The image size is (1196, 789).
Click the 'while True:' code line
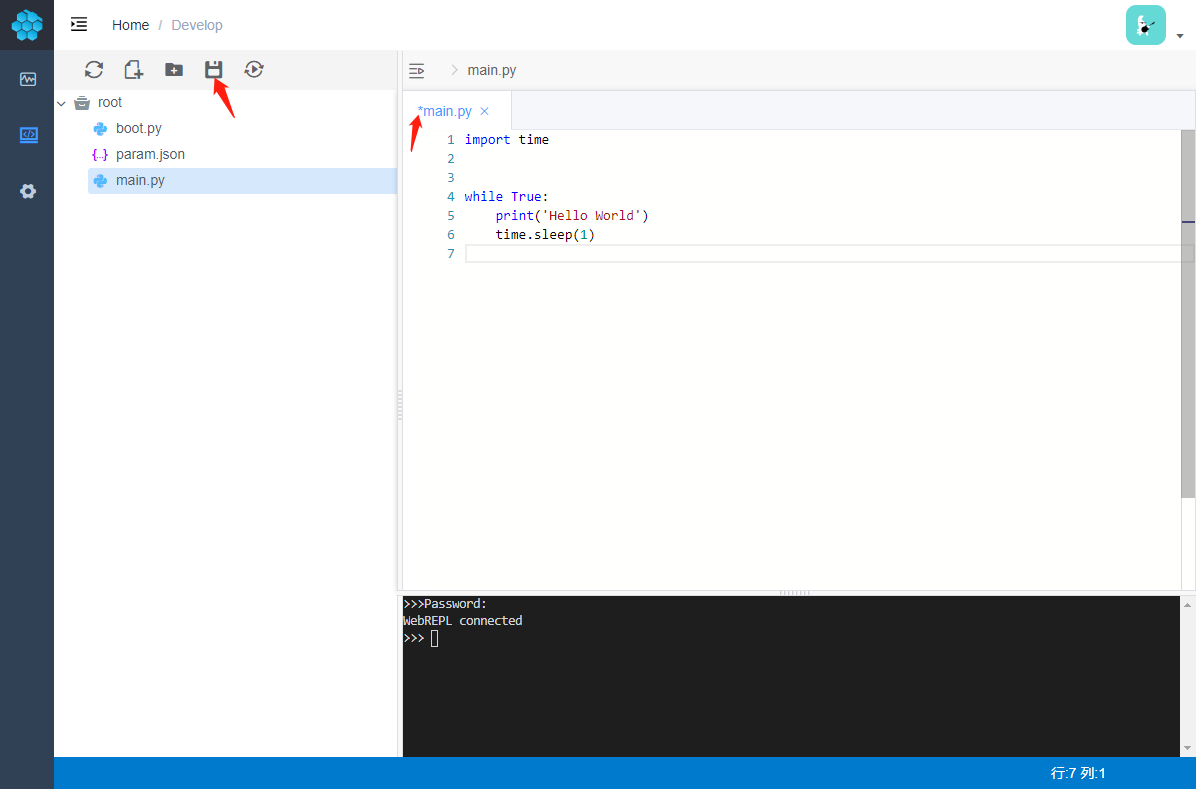[506, 197]
